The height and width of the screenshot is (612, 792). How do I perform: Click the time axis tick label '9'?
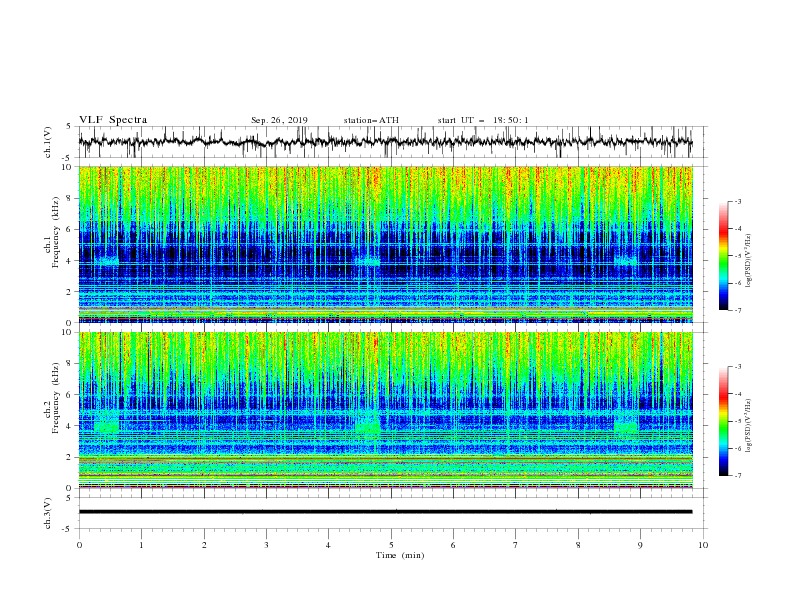[640, 545]
